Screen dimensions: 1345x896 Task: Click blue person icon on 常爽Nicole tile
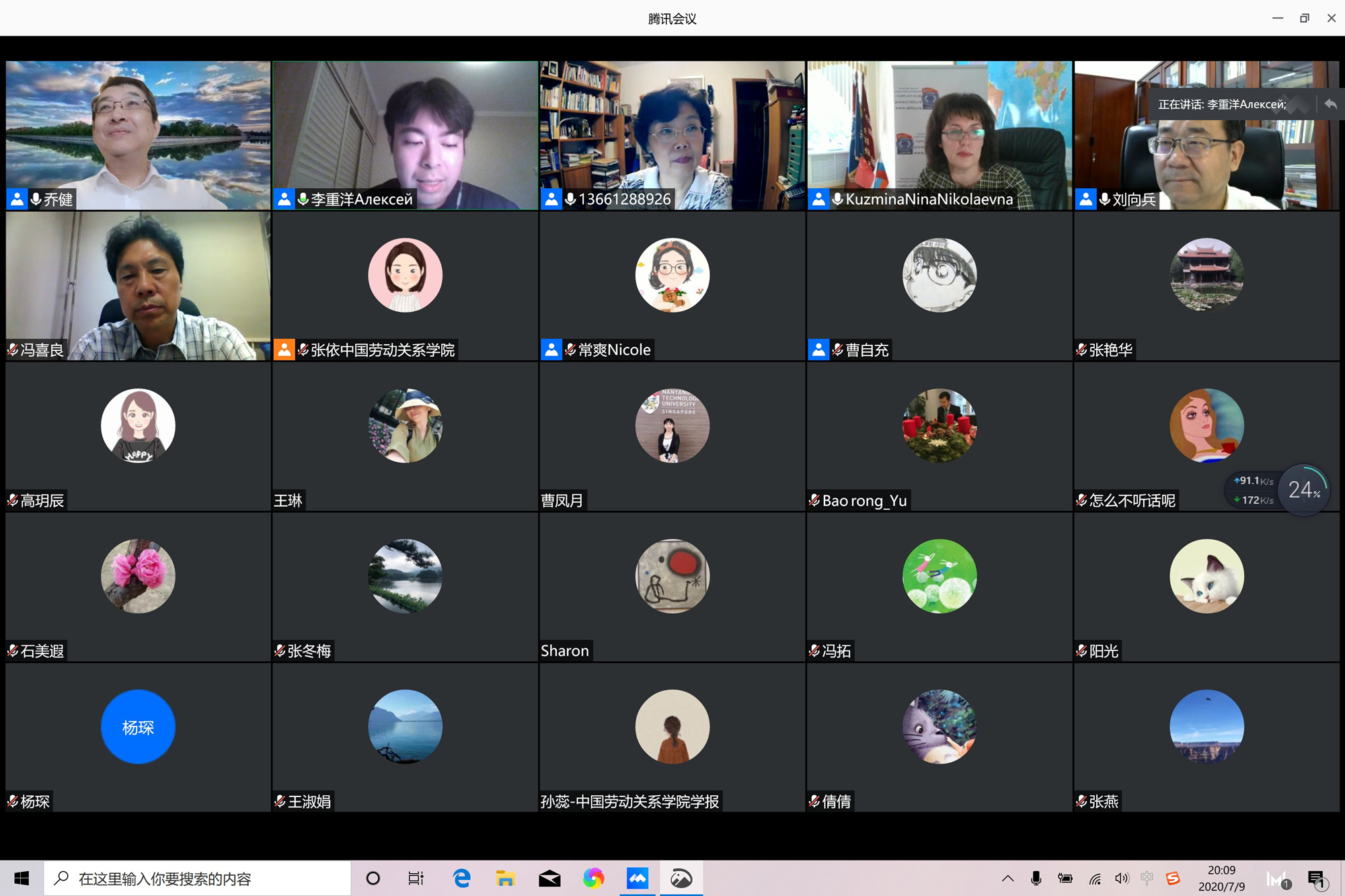(x=551, y=350)
